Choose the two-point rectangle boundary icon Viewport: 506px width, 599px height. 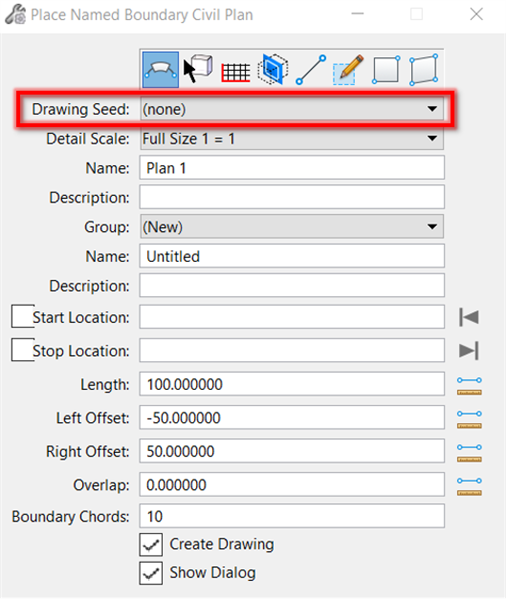tap(386, 70)
